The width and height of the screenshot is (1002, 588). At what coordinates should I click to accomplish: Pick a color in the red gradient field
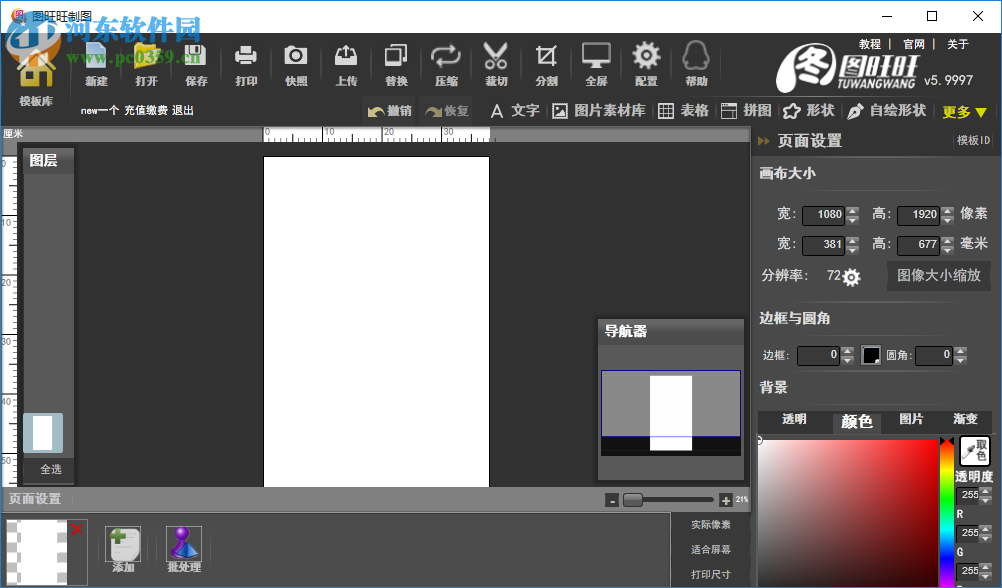(x=848, y=513)
